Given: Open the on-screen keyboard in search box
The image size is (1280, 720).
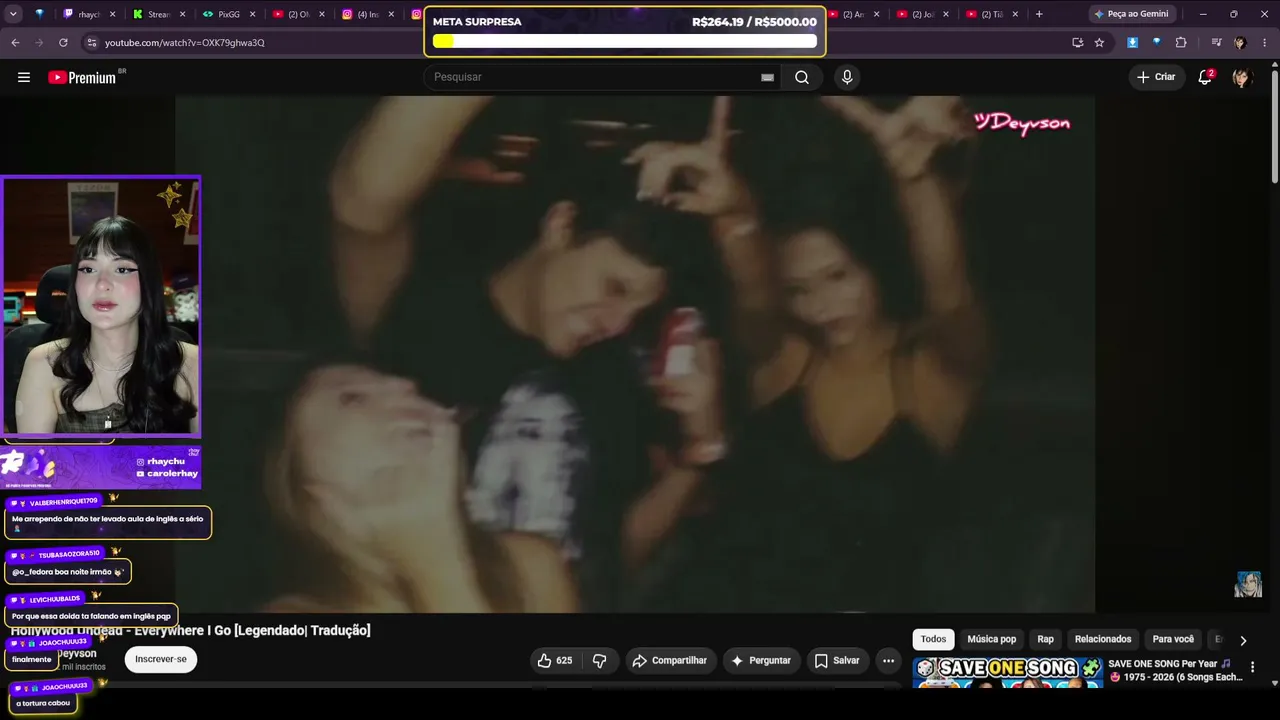Looking at the screenshot, I should (x=767, y=77).
